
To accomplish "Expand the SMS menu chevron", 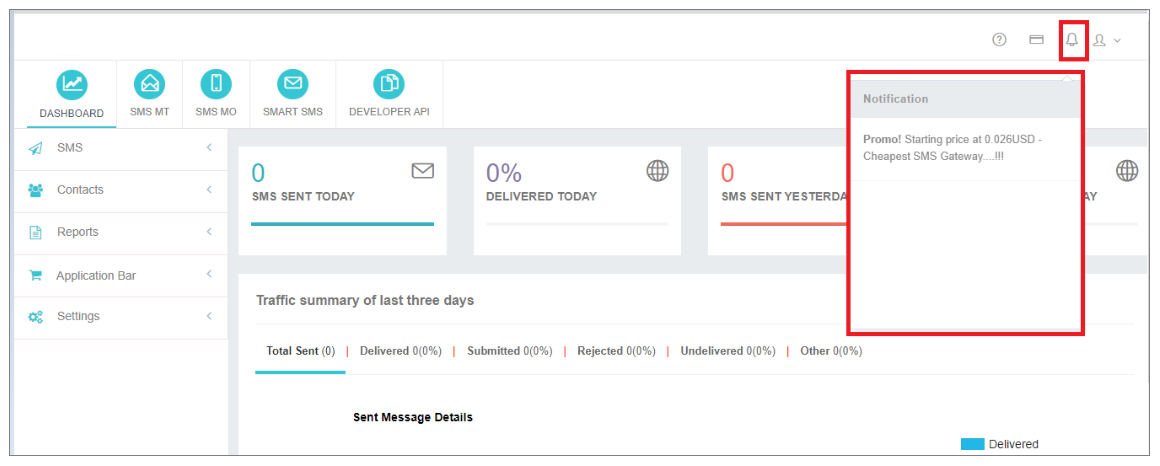I will pos(209,147).
